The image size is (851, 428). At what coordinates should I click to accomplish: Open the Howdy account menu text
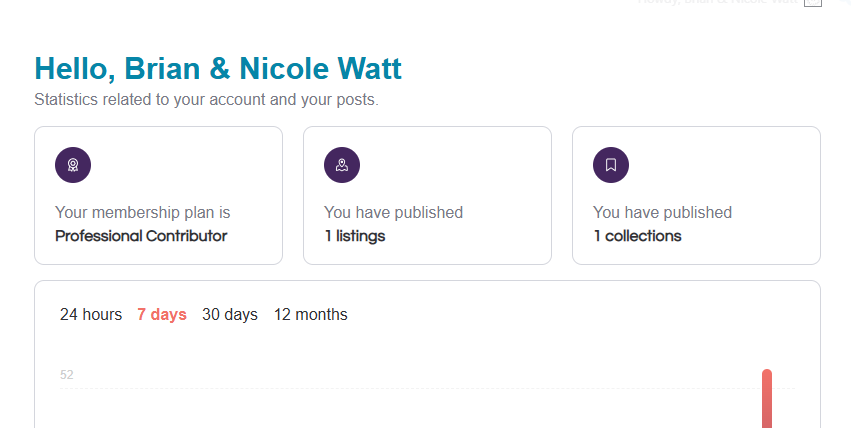pos(718,3)
